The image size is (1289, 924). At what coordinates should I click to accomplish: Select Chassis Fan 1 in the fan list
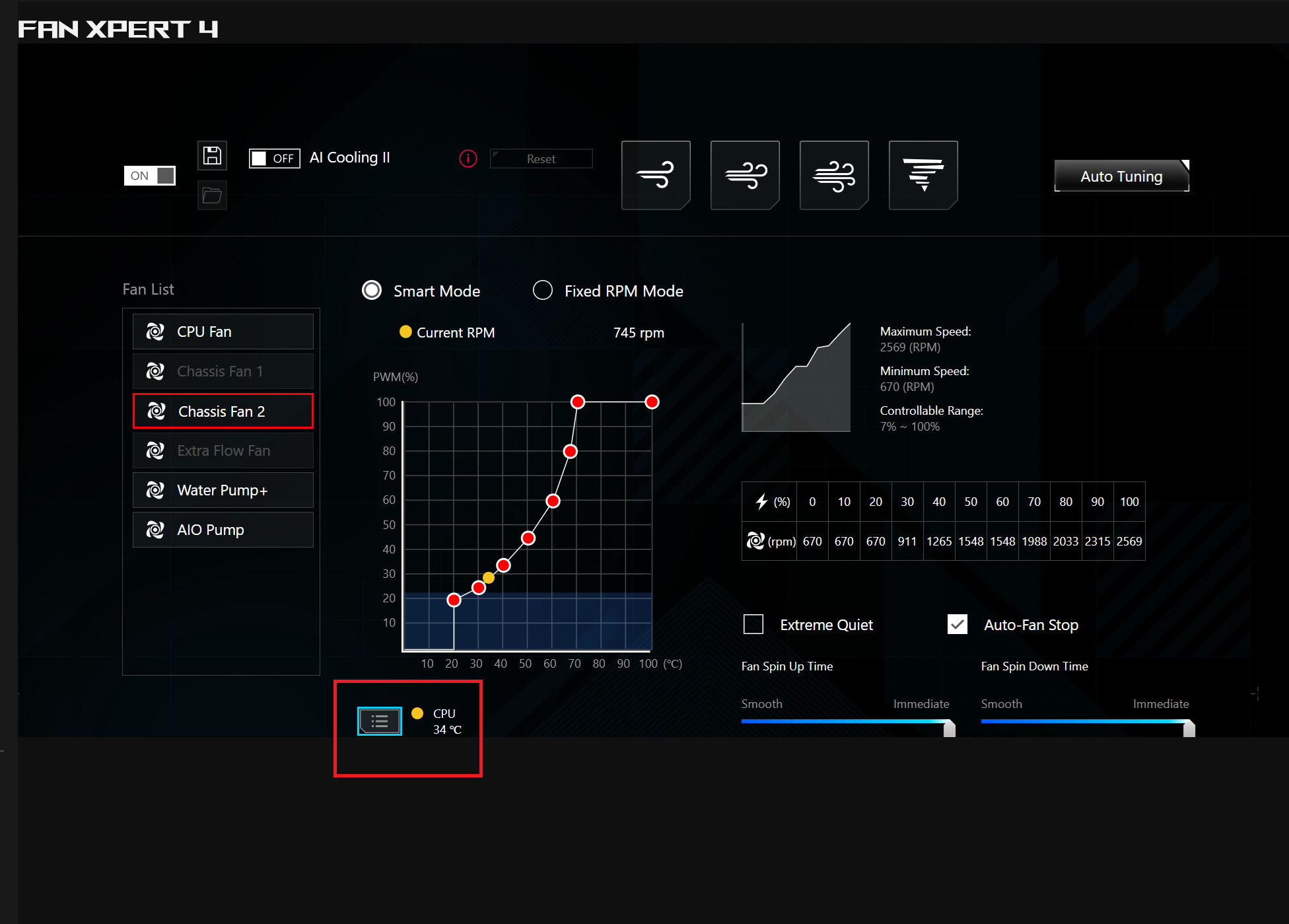[223, 371]
